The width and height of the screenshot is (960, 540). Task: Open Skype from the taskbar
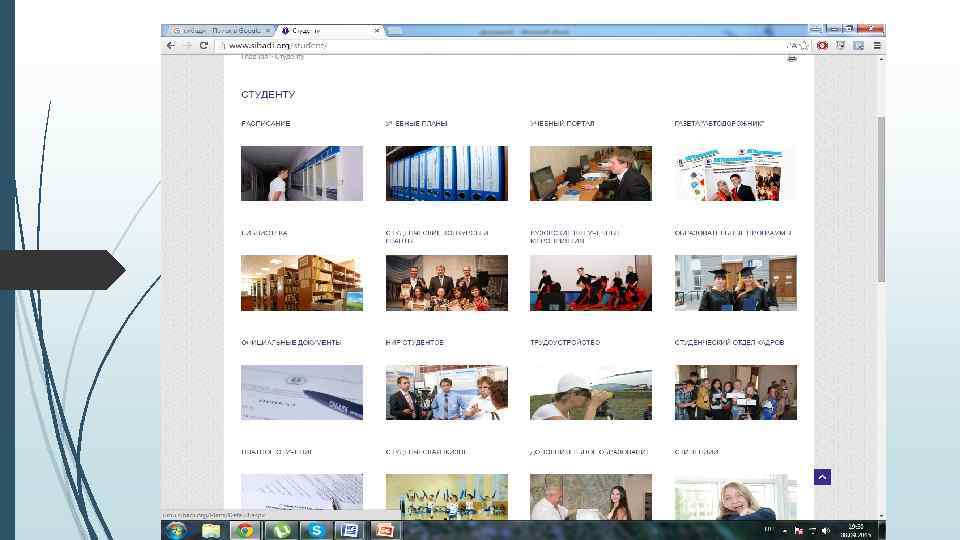point(316,530)
